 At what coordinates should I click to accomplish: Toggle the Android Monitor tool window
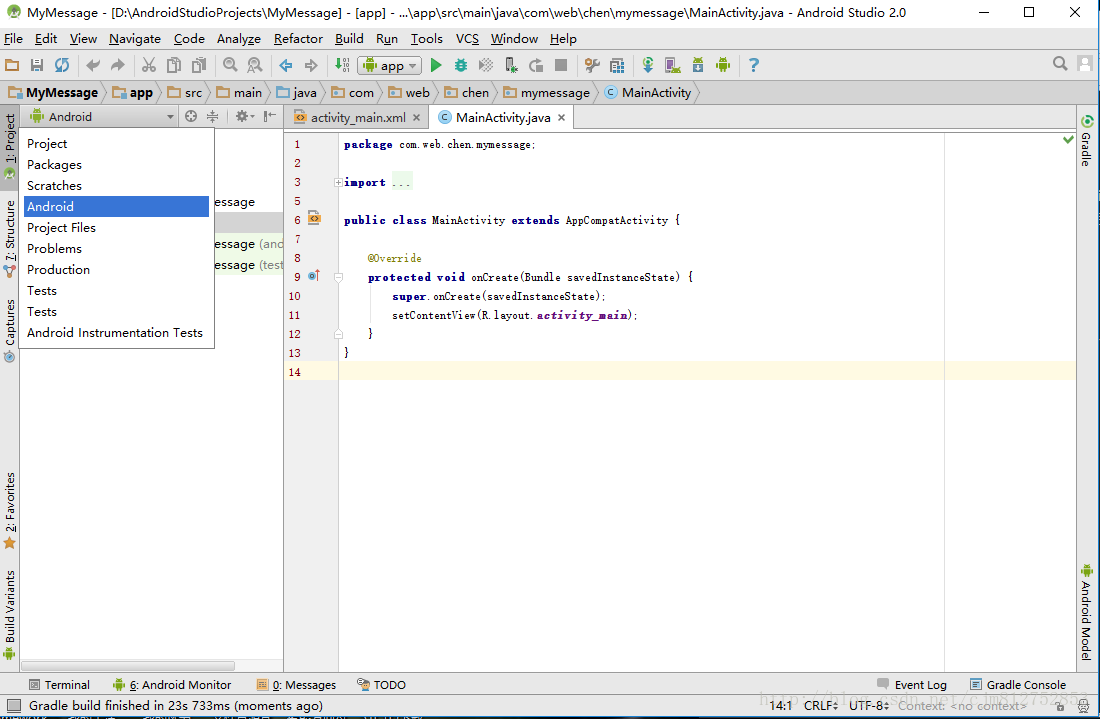point(172,685)
